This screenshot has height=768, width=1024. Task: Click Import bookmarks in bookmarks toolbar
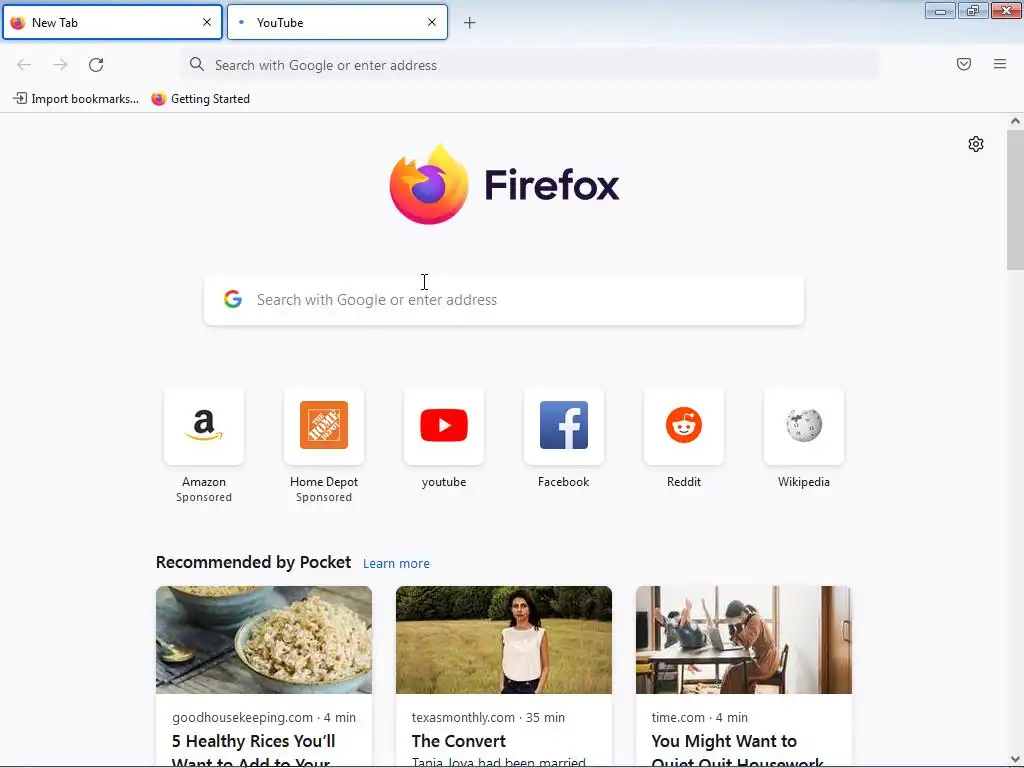tap(76, 99)
